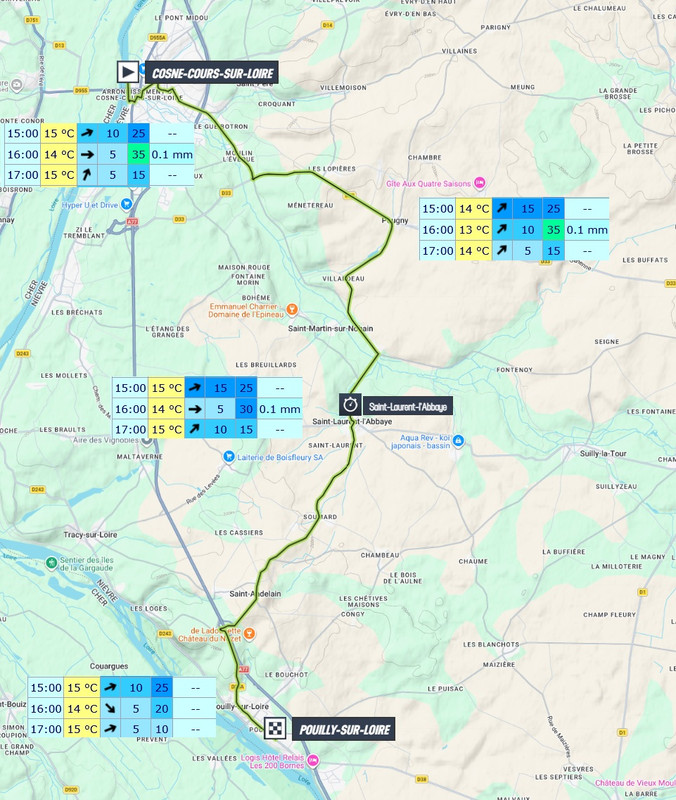
Task: Click the Tracy-sur-Loire town label
Action: pyautogui.click(x=90, y=535)
